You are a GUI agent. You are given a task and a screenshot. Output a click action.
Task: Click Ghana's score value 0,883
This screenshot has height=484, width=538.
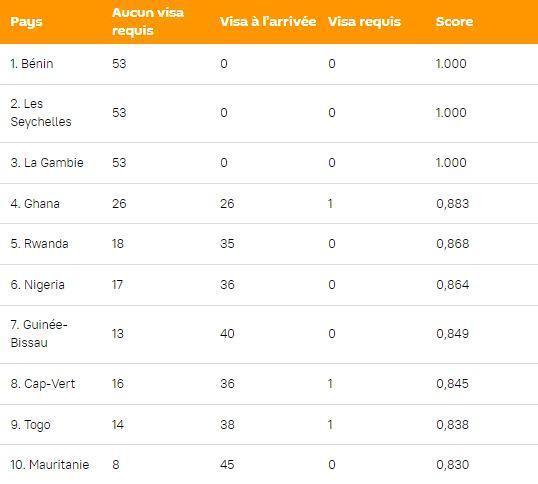coord(452,204)
